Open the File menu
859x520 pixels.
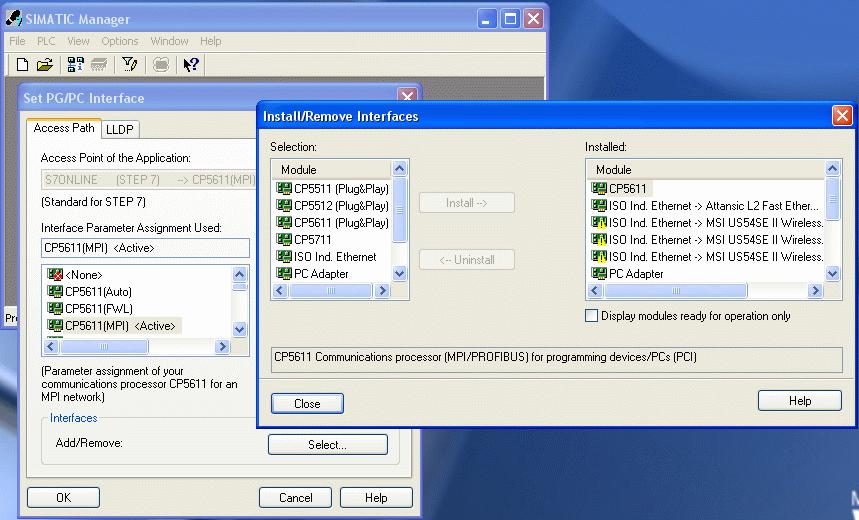point(17,41)
